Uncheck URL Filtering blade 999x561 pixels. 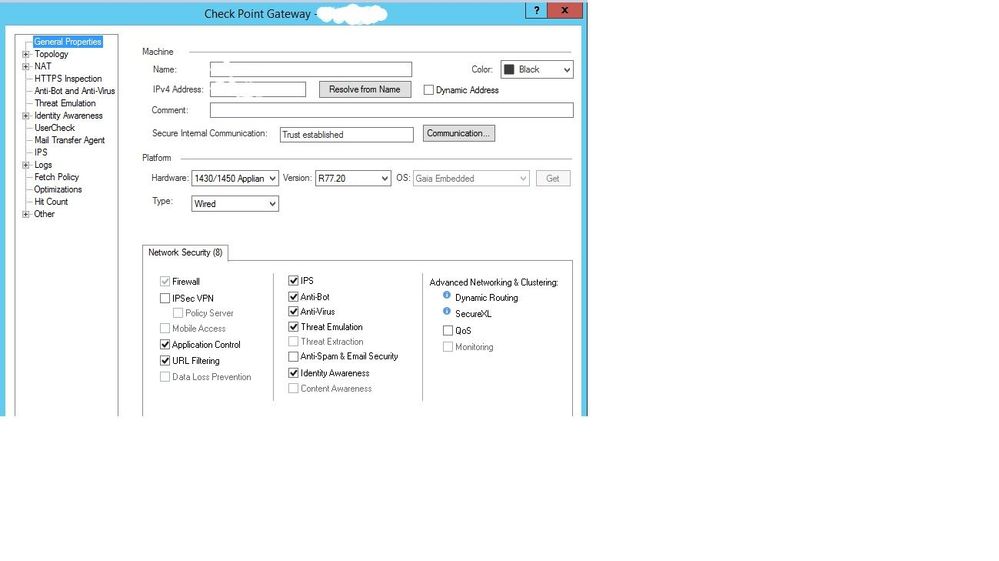coord(165,360)
